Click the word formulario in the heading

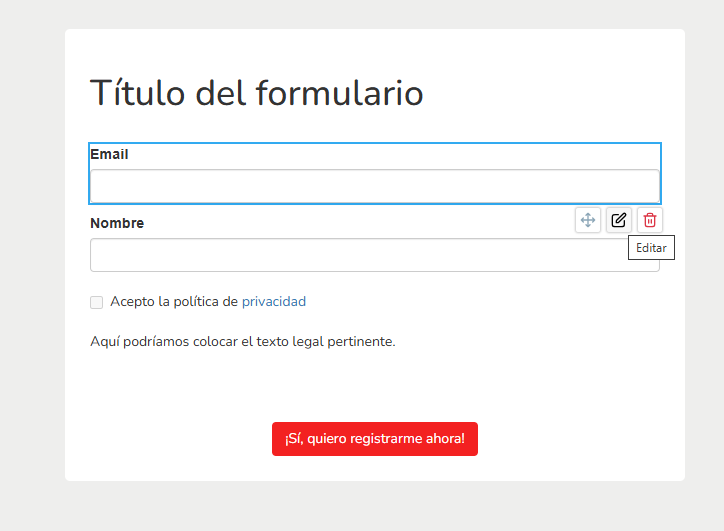tap(339, 93)
